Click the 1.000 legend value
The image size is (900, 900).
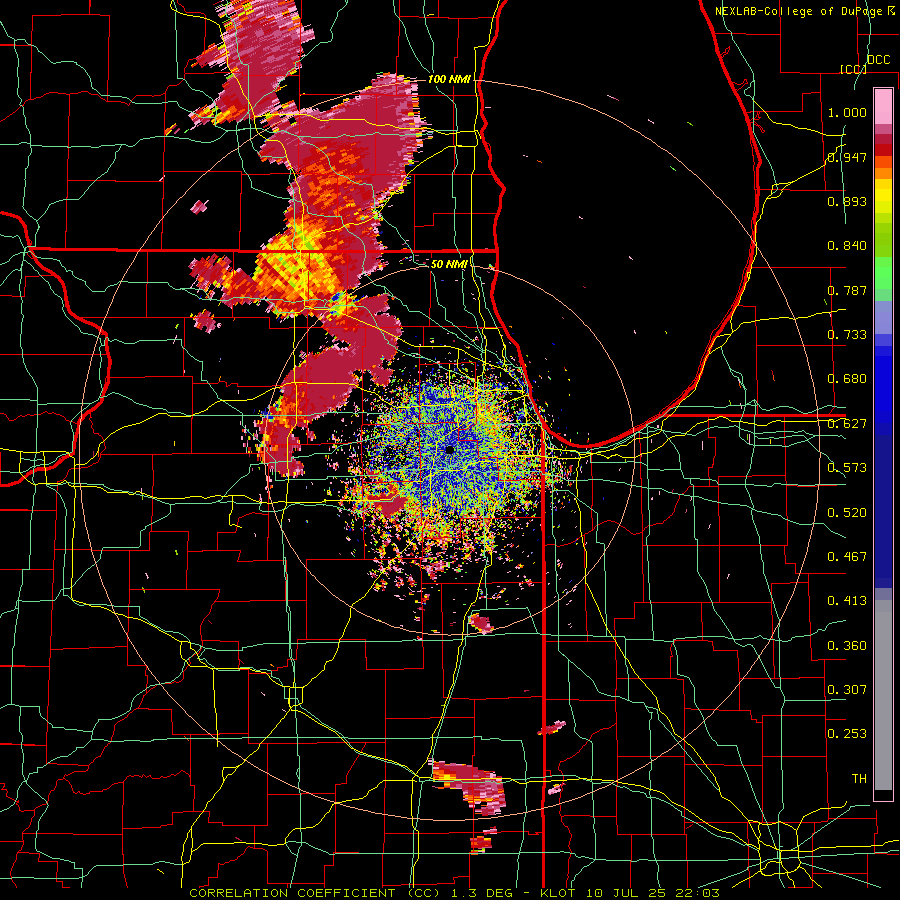coord(847,112)
